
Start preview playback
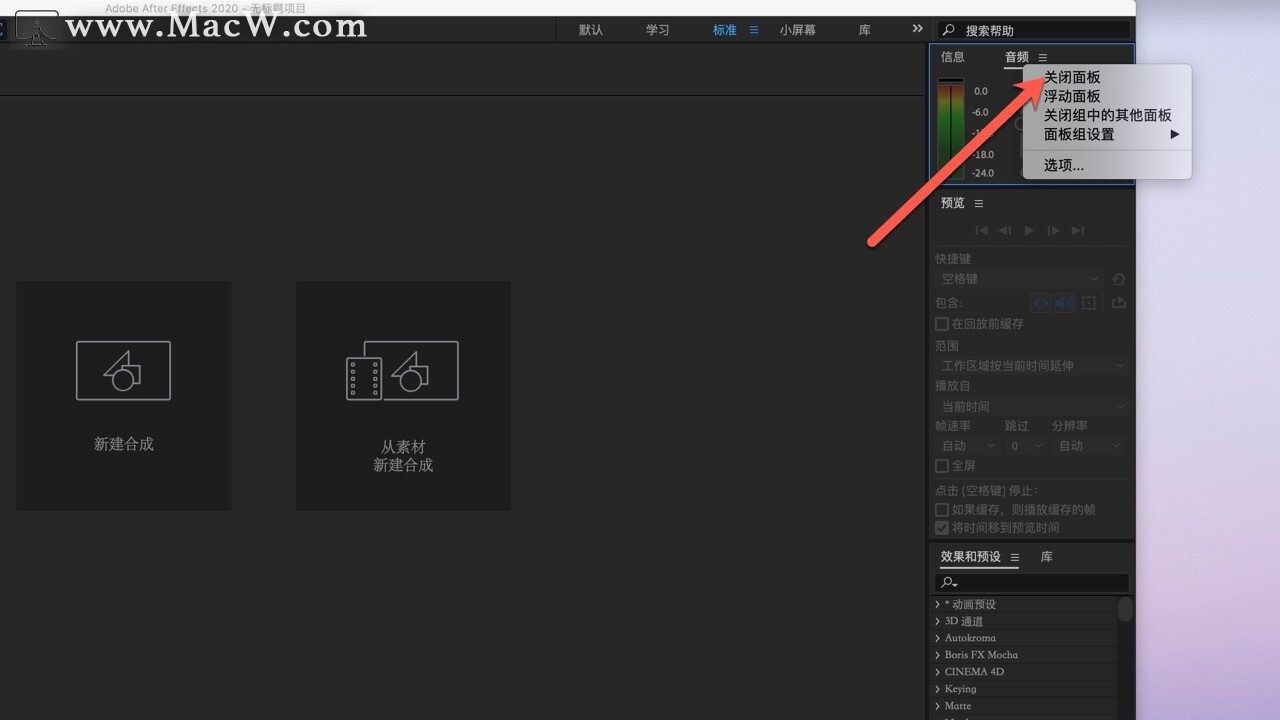[x=1029, y=230]
